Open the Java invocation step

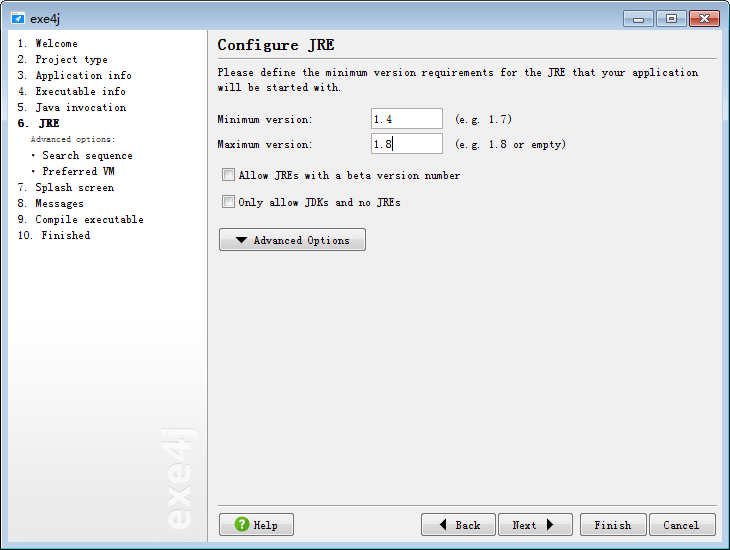click(80, 108)
